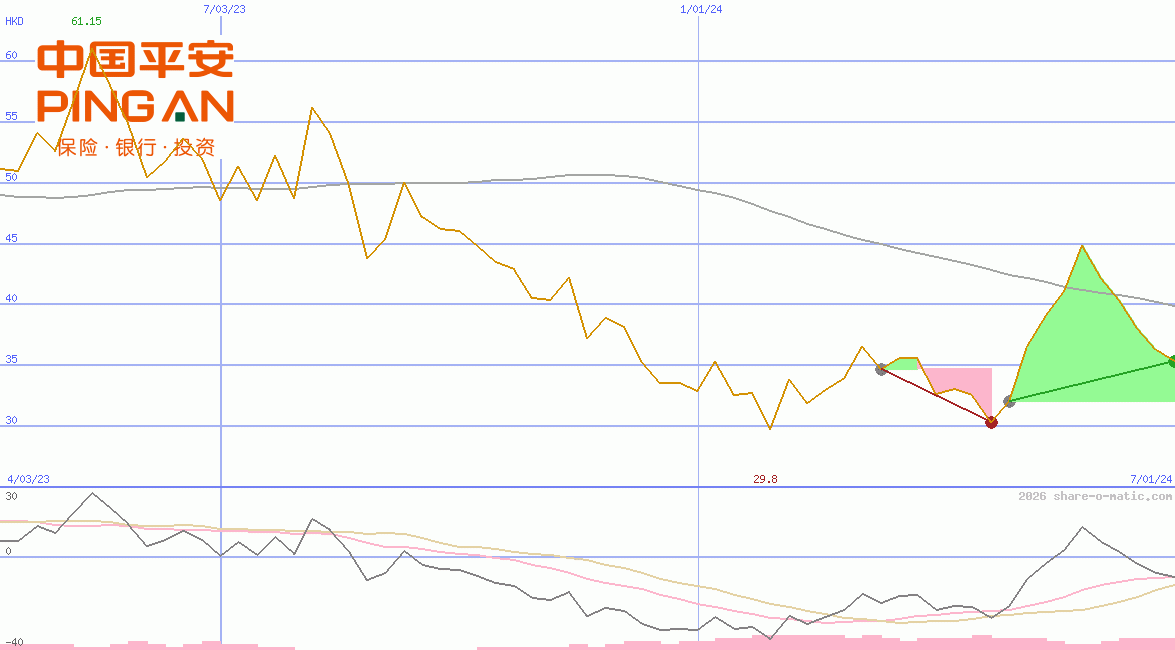The image size is (1175, 650).
Task: Select the red low-point marker on the chart
Action: tap(991, 422)
